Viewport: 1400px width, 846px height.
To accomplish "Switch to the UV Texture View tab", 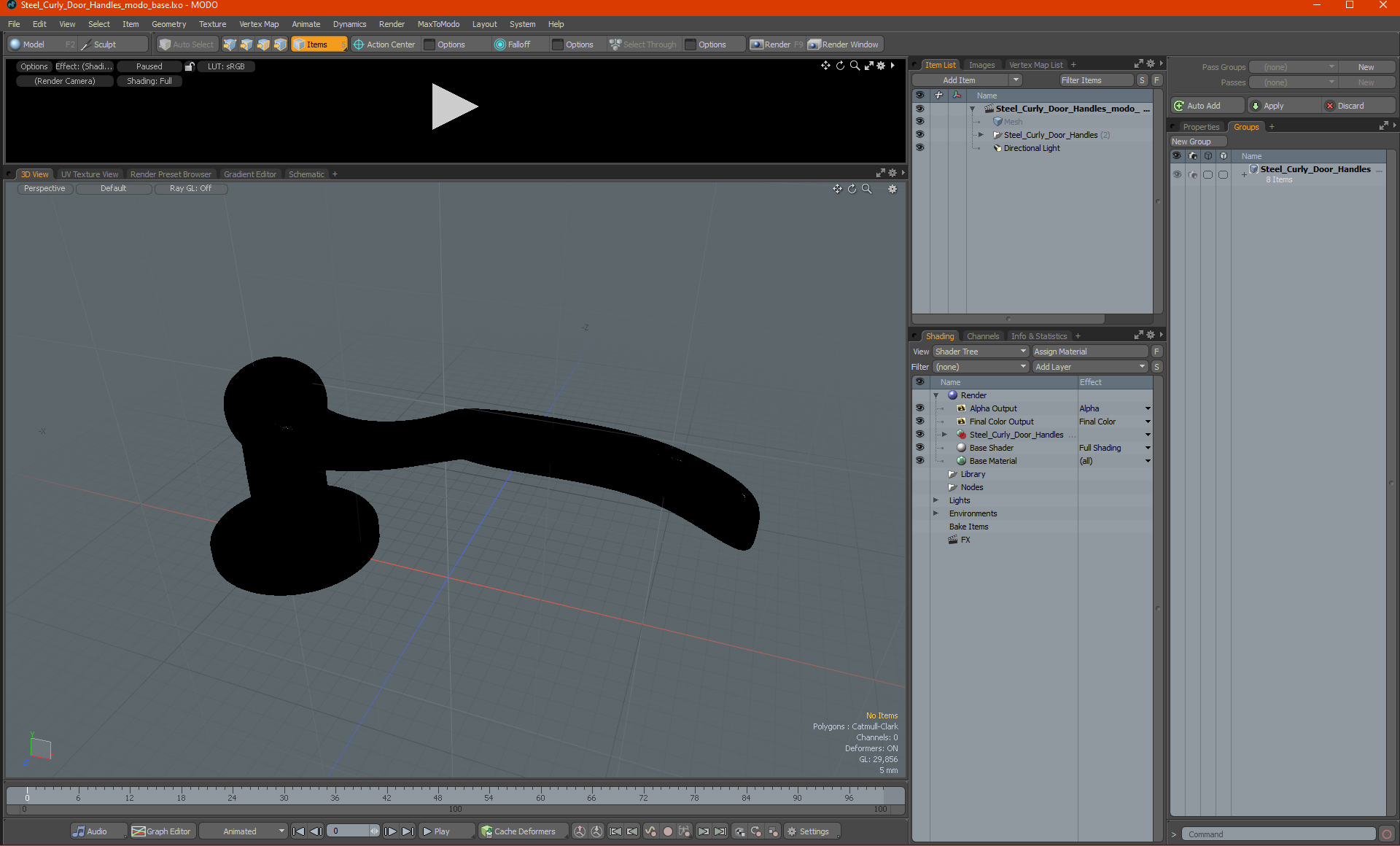I will [x=88, y=174].
